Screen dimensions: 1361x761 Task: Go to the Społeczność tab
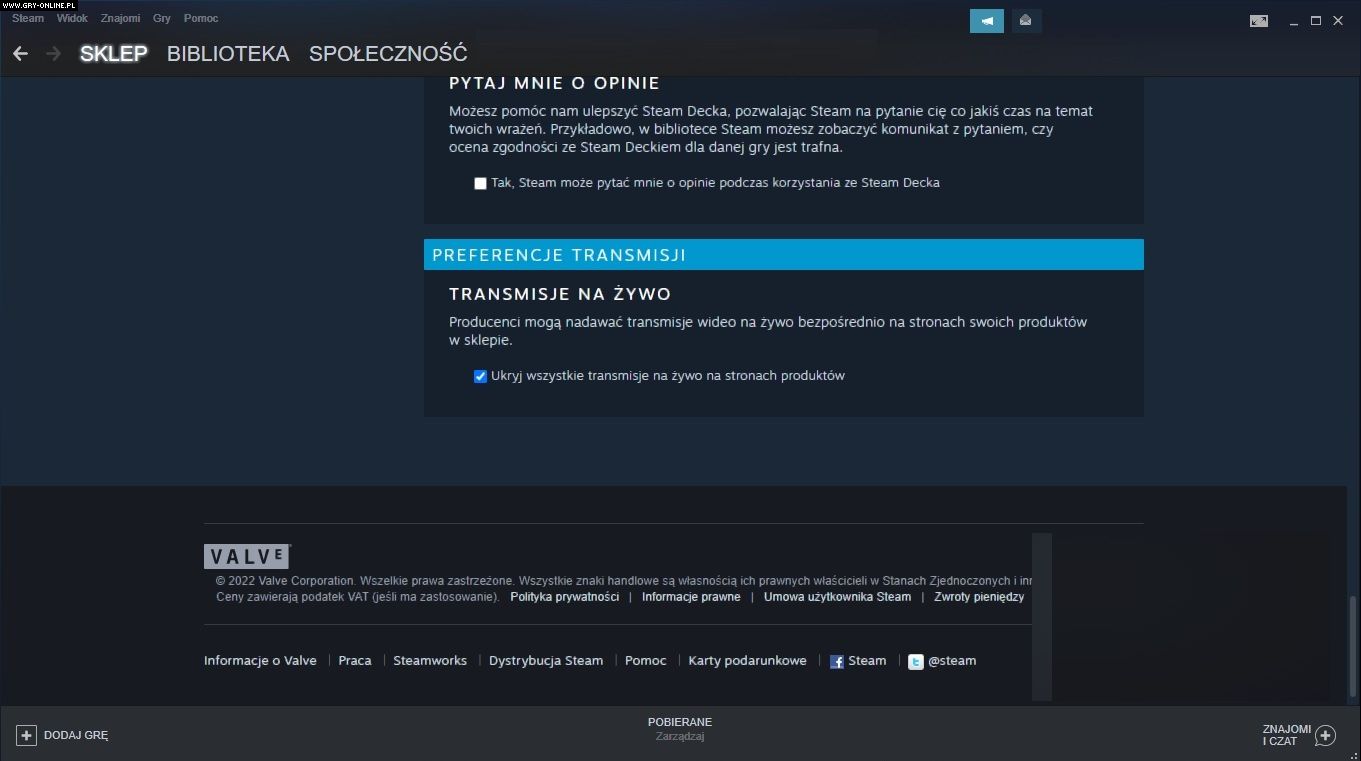[387, 54]
